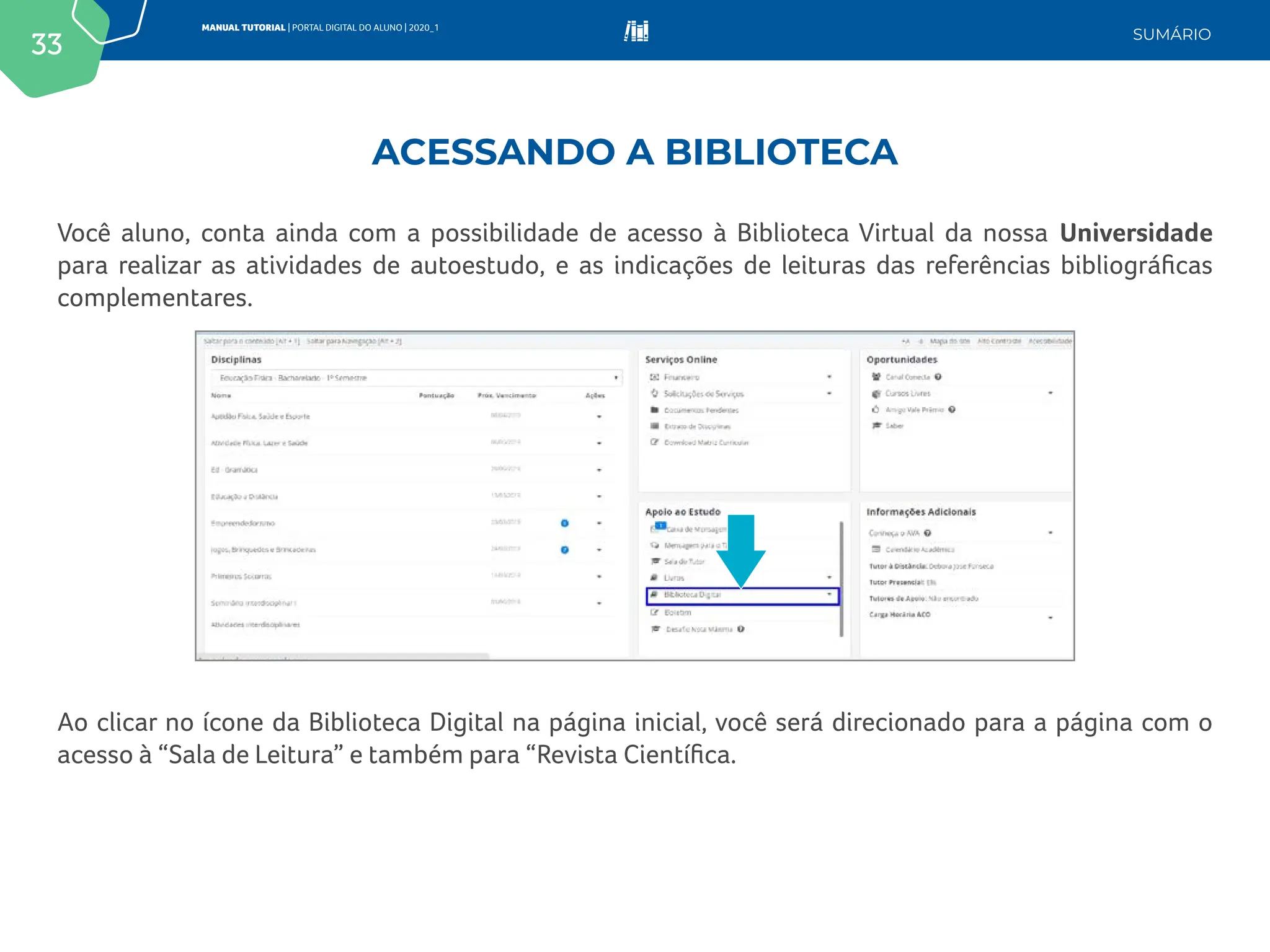Click the Download Matriz Curricular icon
The height and width of the screenshot is (952, 1270).
(x=654, y=442)
